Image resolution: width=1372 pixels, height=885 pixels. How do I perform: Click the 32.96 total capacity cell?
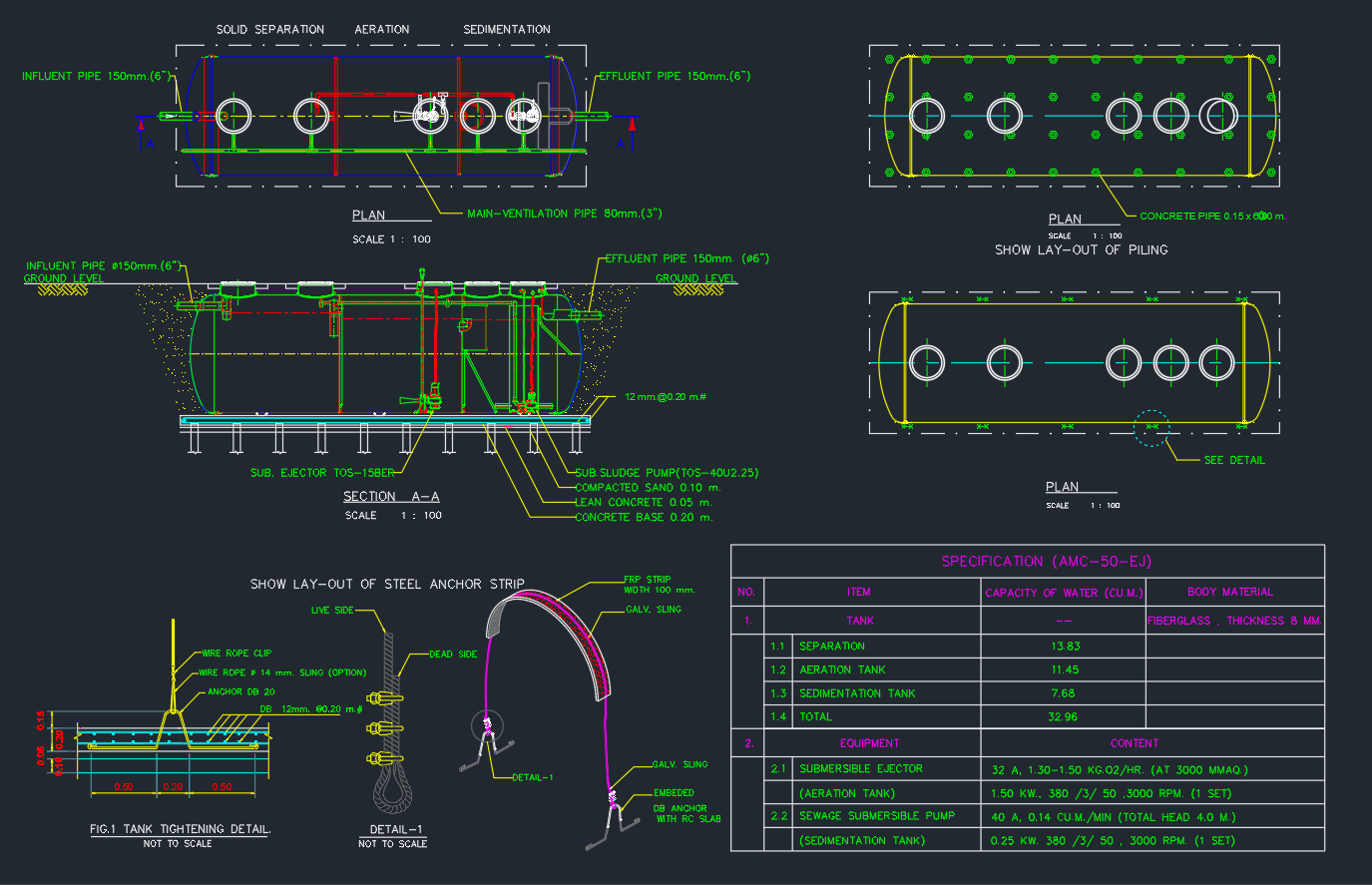pos(1063,716)
